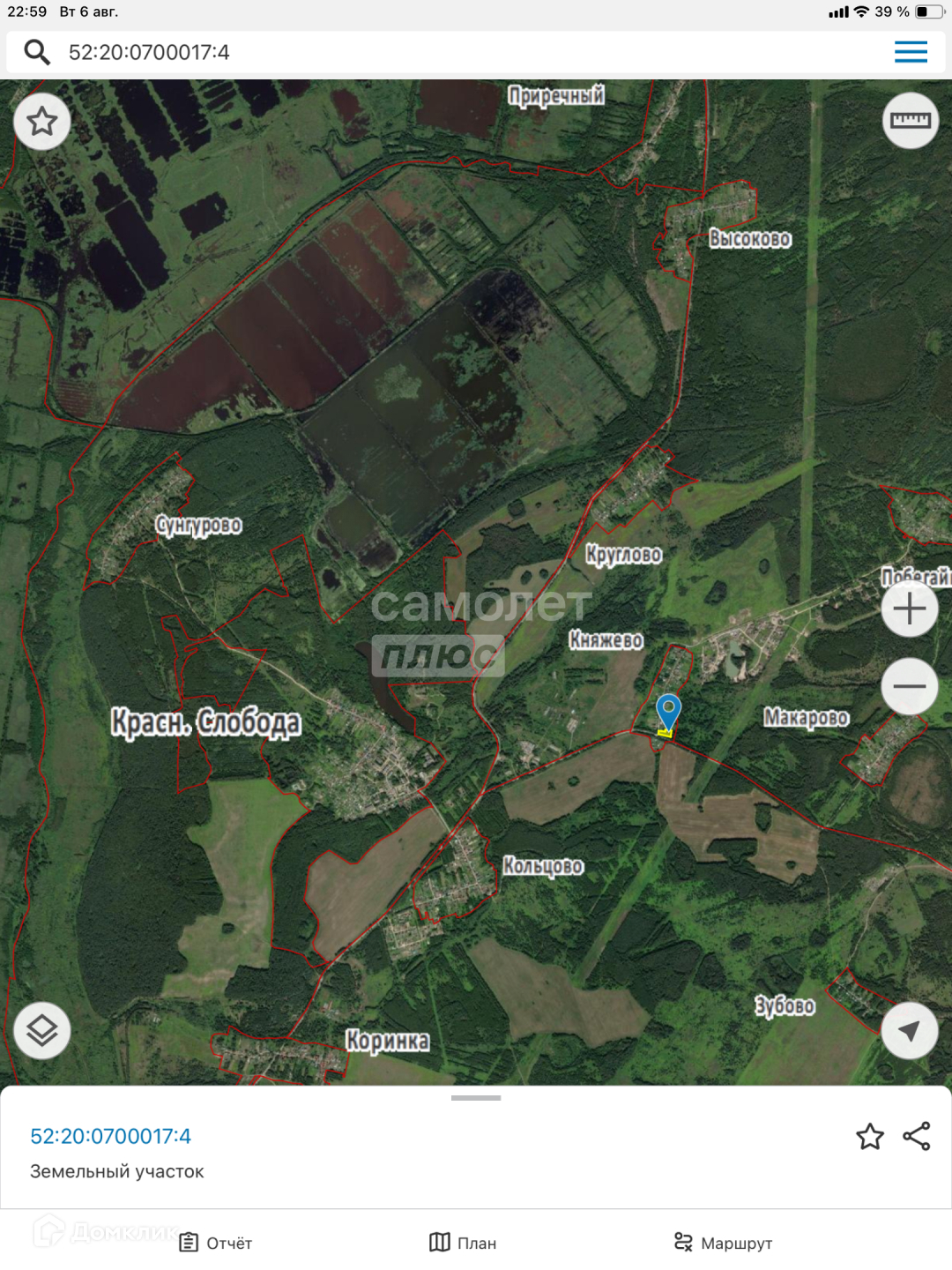
Task: Select the blue location pin on the map
Action: click(x=668, y=712)
